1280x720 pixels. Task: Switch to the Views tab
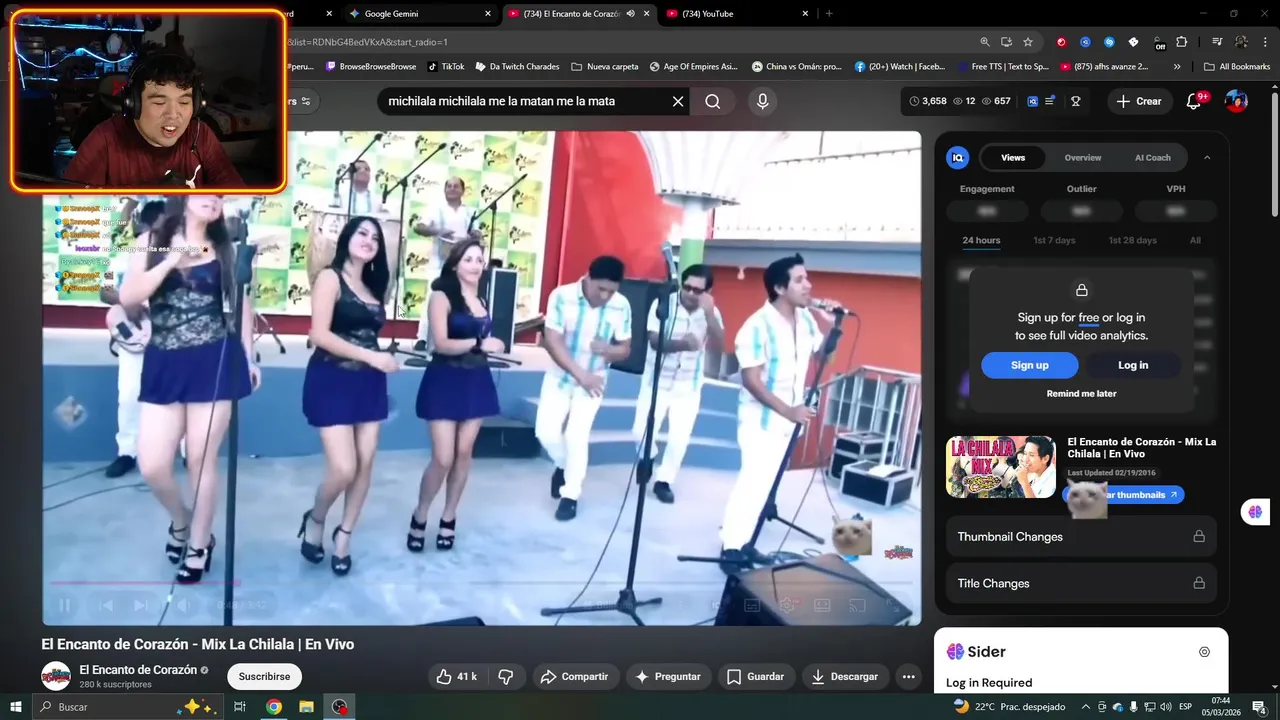[x=1013, y=157]
